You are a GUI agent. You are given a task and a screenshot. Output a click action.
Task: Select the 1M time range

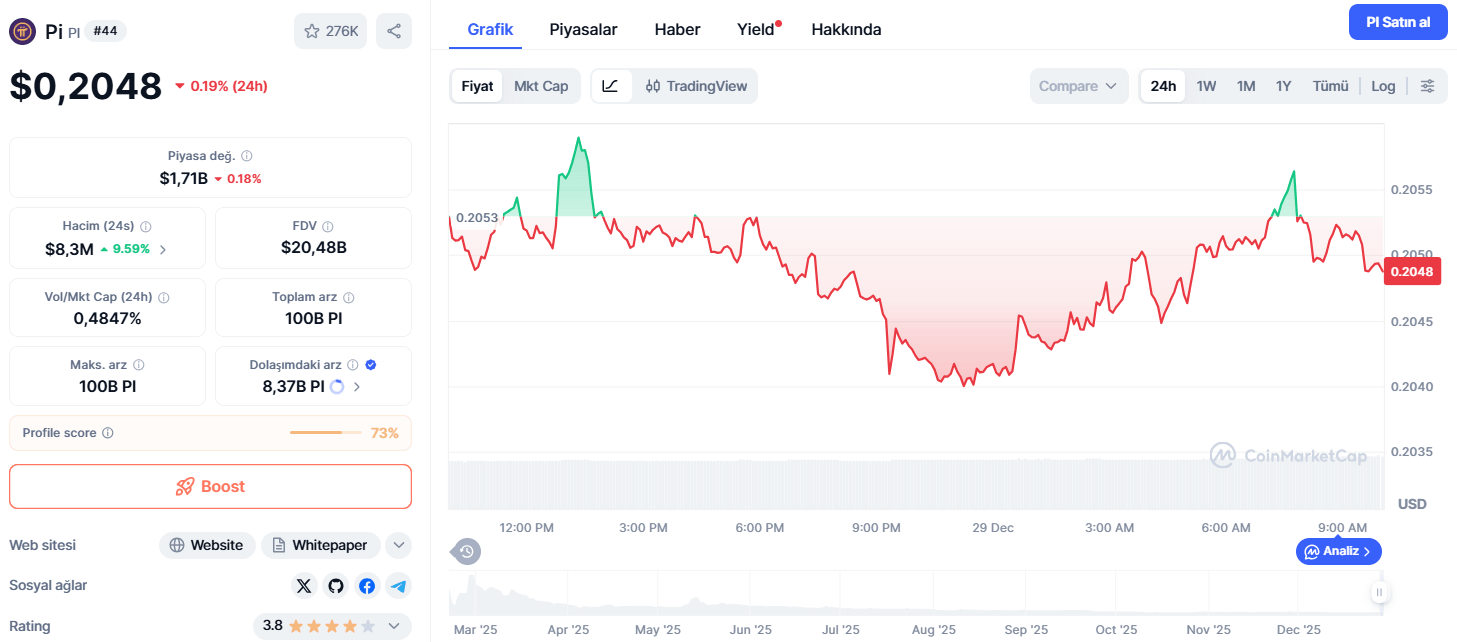1246,86
